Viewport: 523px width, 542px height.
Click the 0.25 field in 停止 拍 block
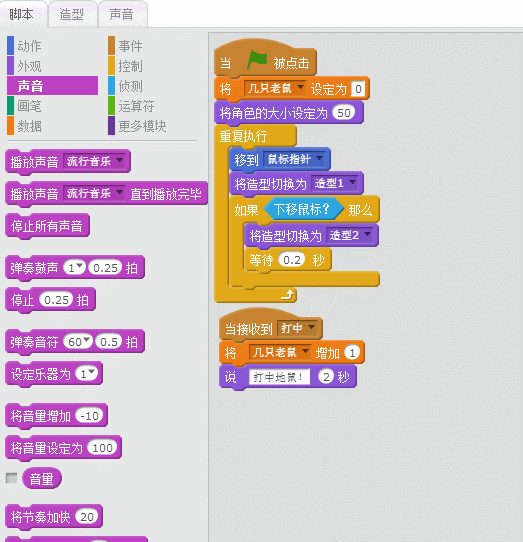tap(56, 300)
